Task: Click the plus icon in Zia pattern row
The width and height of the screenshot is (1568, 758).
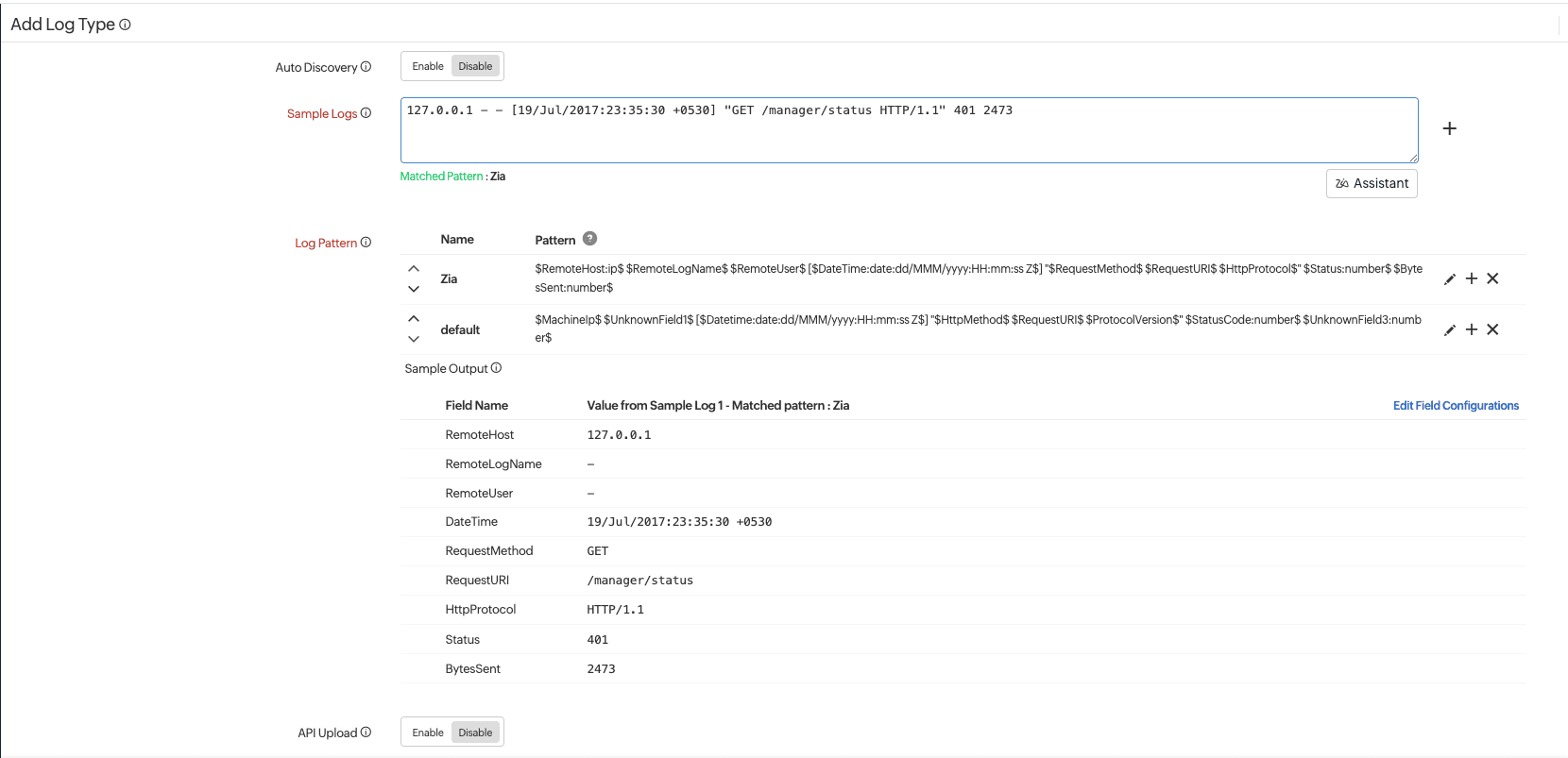Action: [1471, 278]
